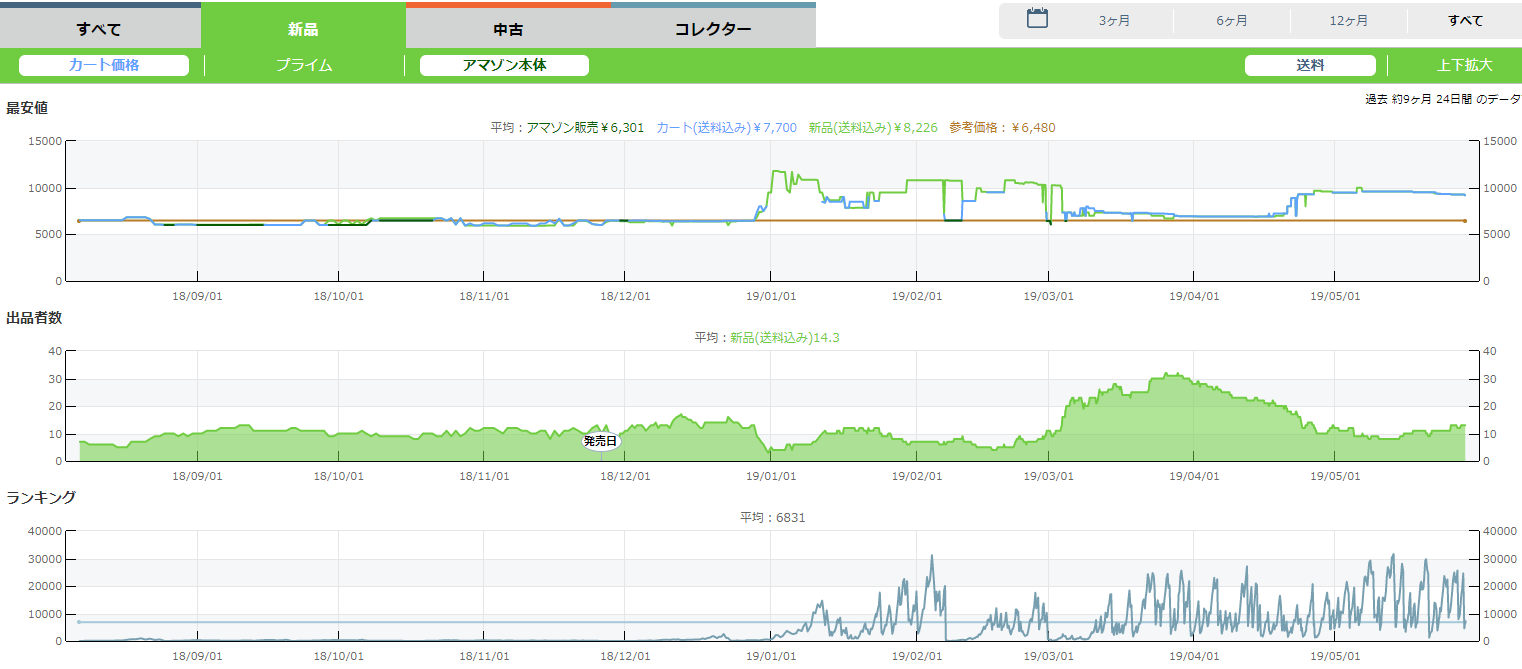Set the time range to 3ヶ月
This screenshot has width=1522, height=669.
1114,21
